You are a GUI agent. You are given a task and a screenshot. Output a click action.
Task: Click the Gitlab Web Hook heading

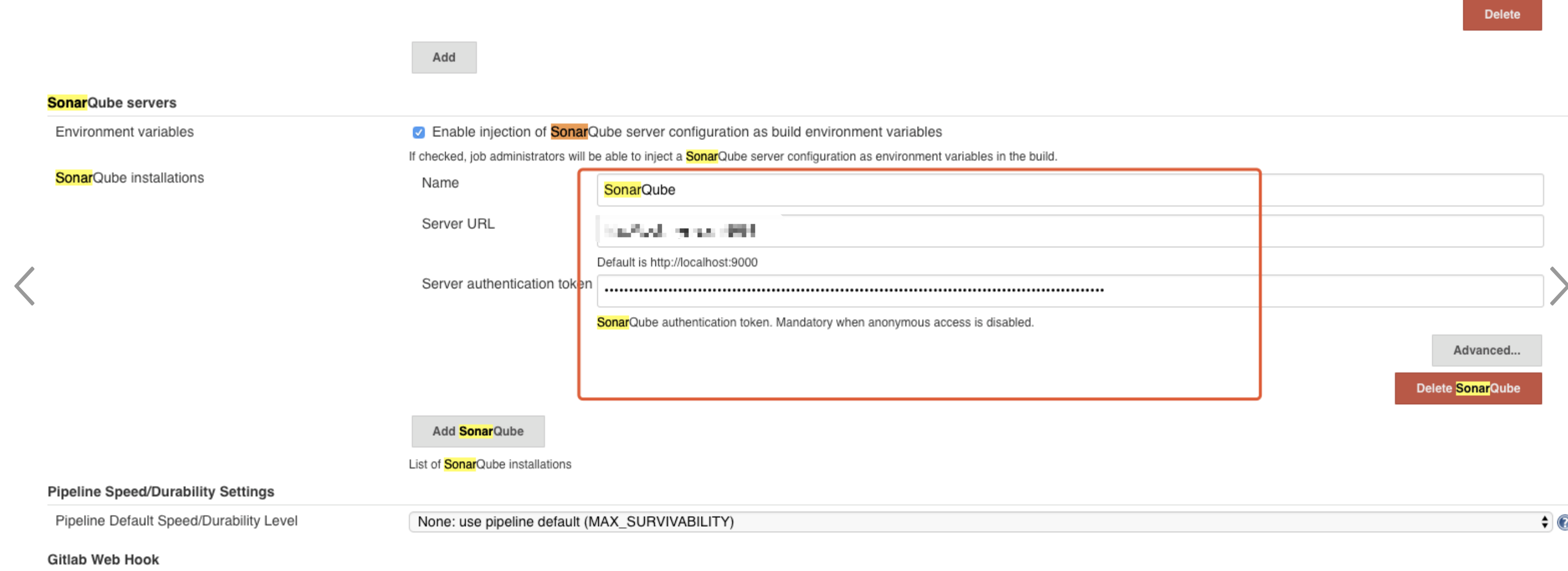(103, 559)
